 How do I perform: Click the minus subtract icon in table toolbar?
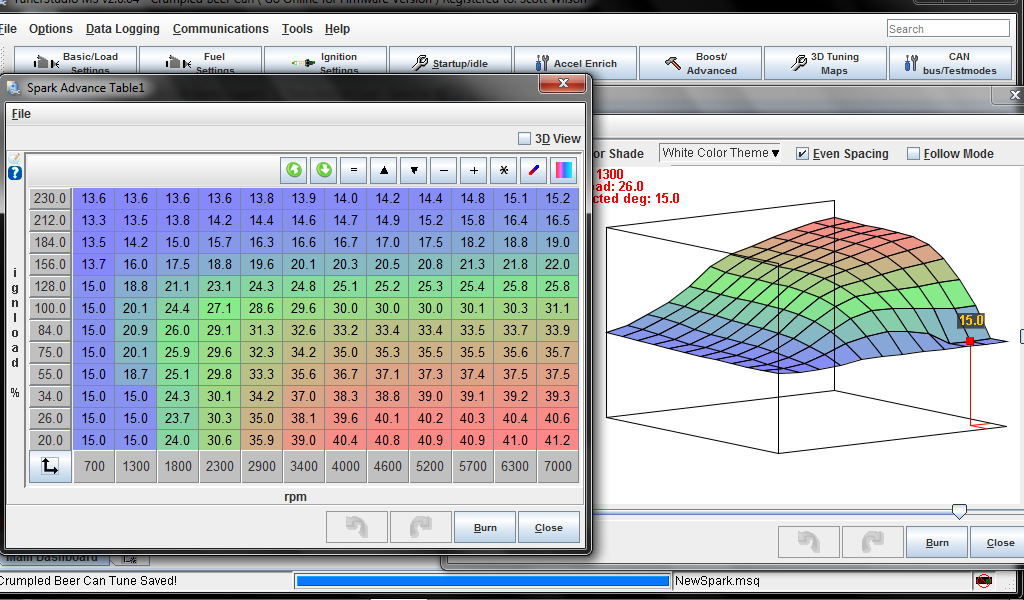tap(444, 169)
